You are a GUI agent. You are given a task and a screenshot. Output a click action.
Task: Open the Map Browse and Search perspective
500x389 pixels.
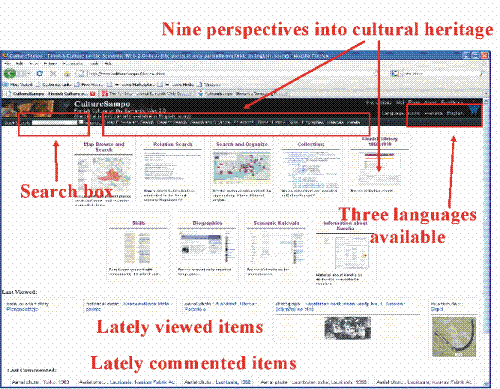pyautogui.click(x=104, y=147)
